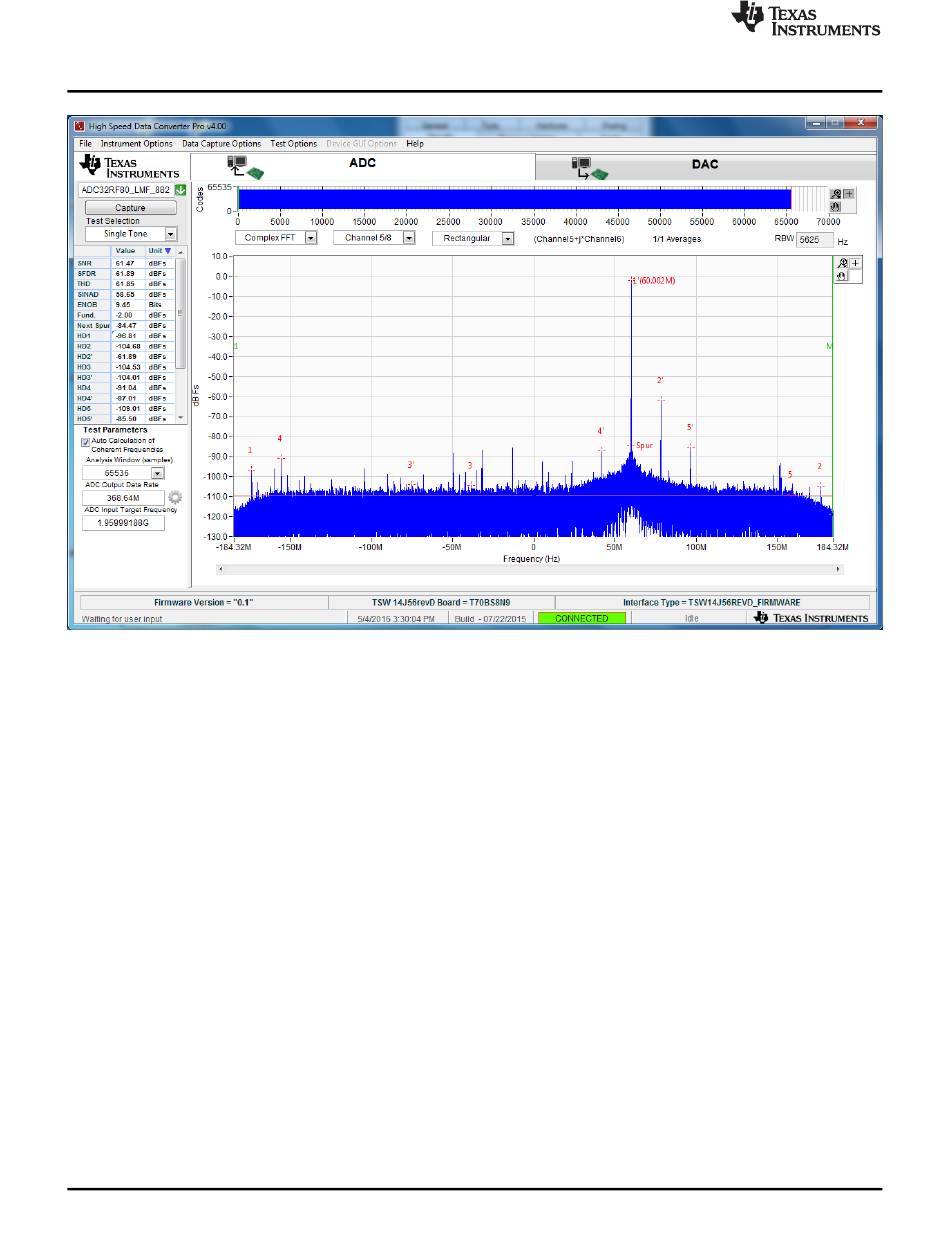Image resolution: width=950 pixels, height=1241 pixels.
Task: Open the Help menu
Action: [x=415, y=144]
